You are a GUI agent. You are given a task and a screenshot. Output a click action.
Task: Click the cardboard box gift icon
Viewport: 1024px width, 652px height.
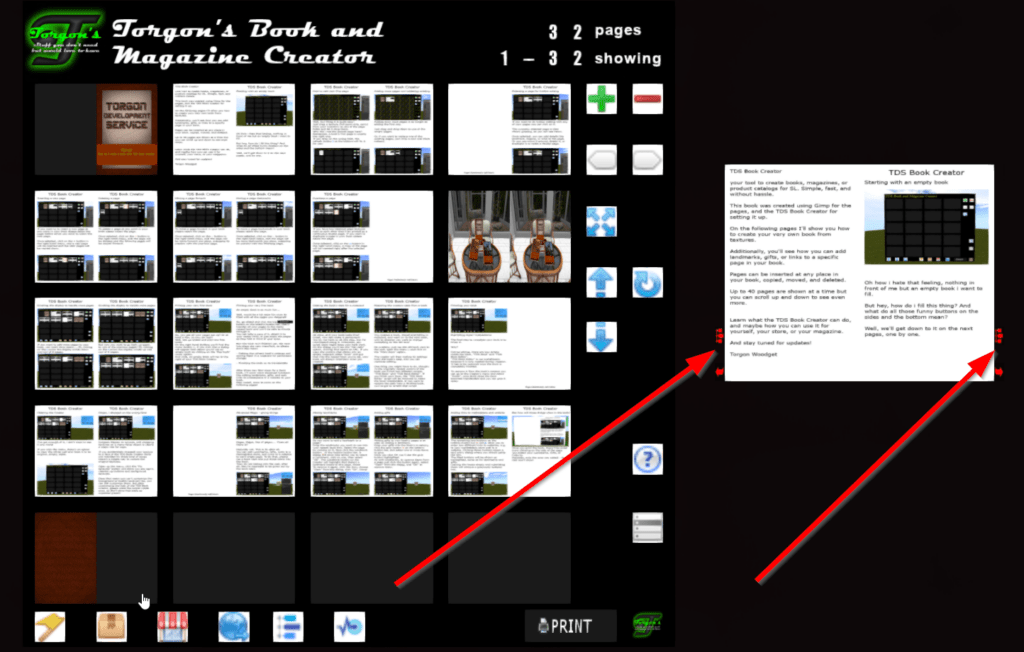[112, 627]
